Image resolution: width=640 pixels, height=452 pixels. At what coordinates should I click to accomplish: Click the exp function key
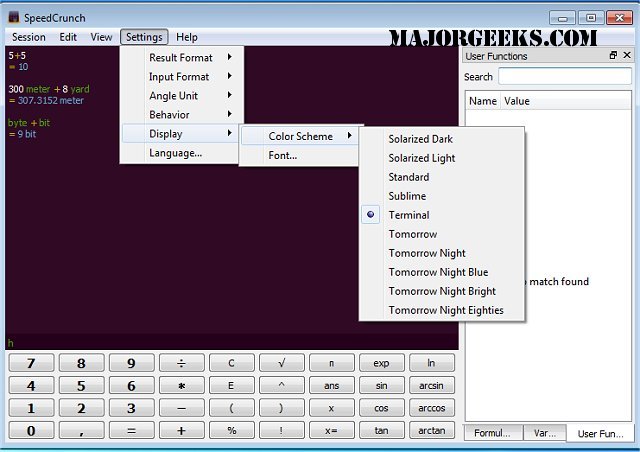pyautogui.click(x=382, y=363)
